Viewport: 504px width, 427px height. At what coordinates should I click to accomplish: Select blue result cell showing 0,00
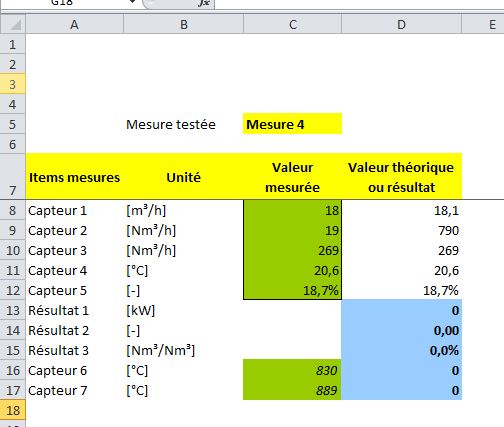[402, 330]
